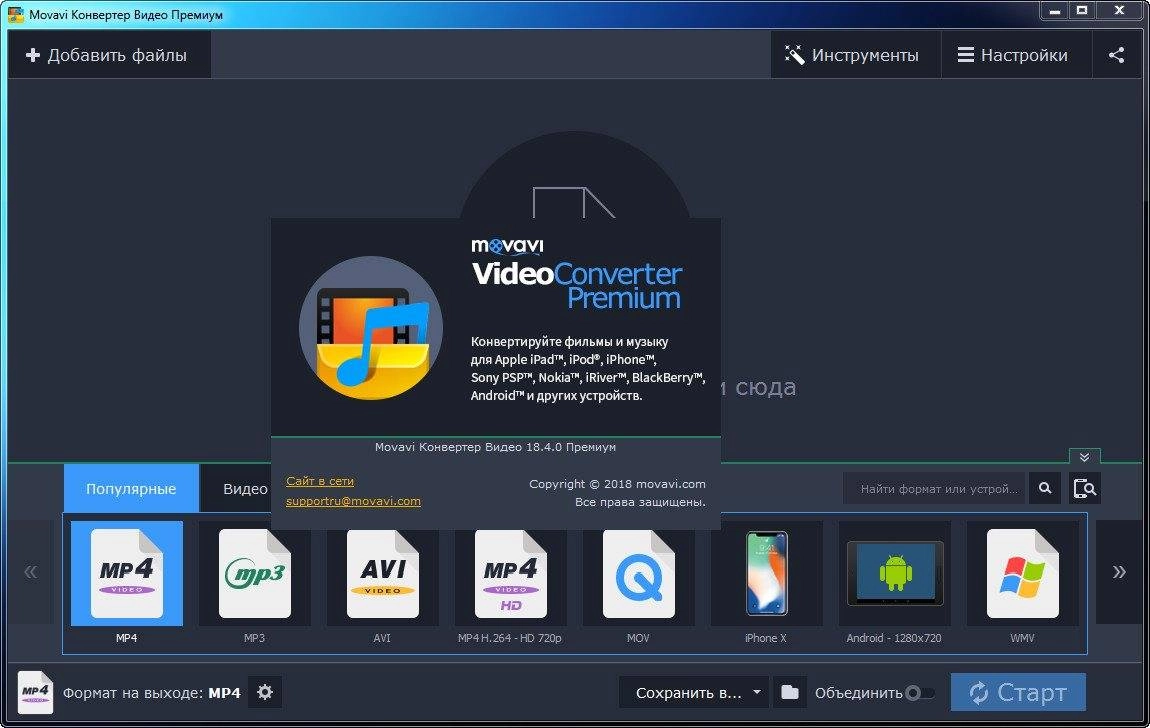Maximize the Movavi window
This screenshot has height=728, width=1150.
[x=1082, y=10]
